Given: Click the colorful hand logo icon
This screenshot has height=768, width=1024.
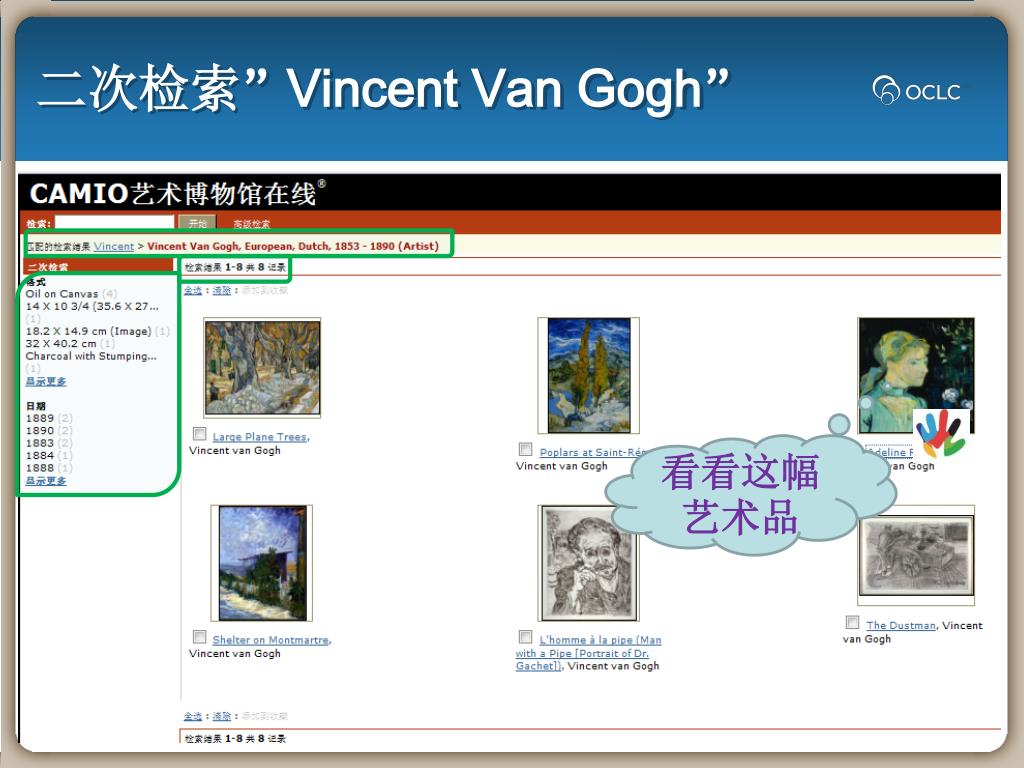Looking at the screenshot, I should 940,433.
